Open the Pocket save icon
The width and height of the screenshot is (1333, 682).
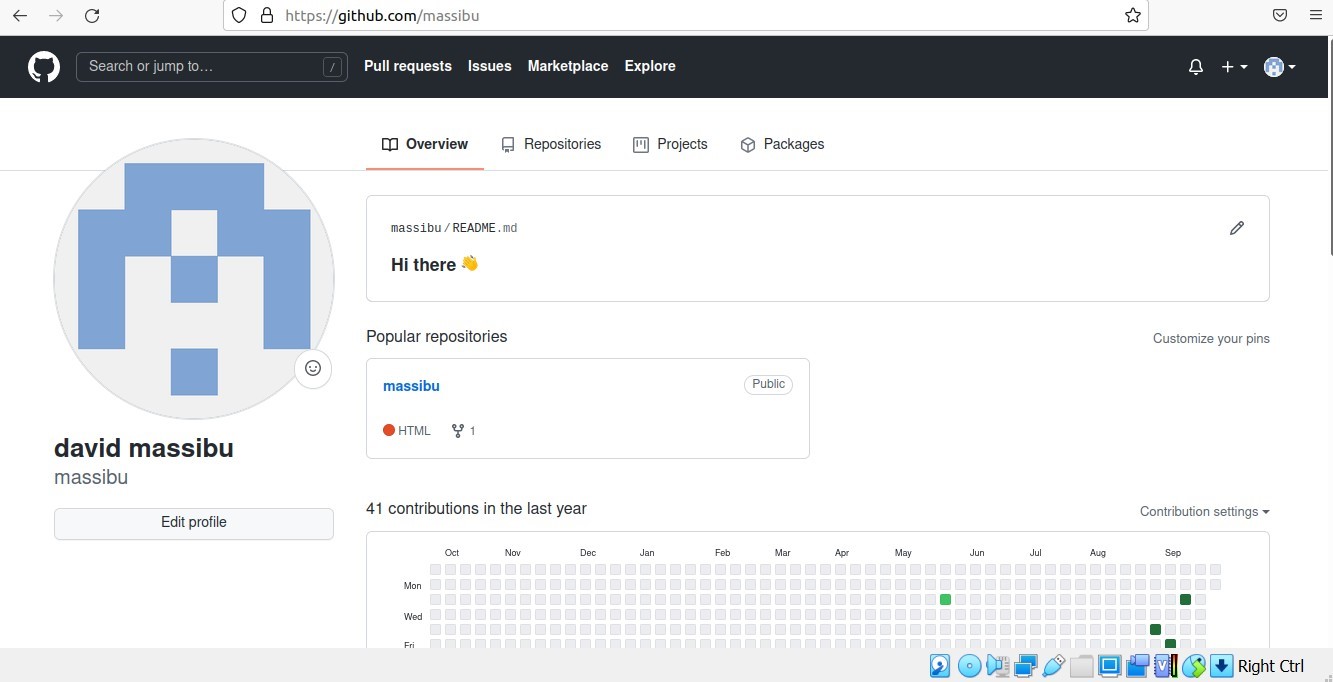coord(1279,16)
